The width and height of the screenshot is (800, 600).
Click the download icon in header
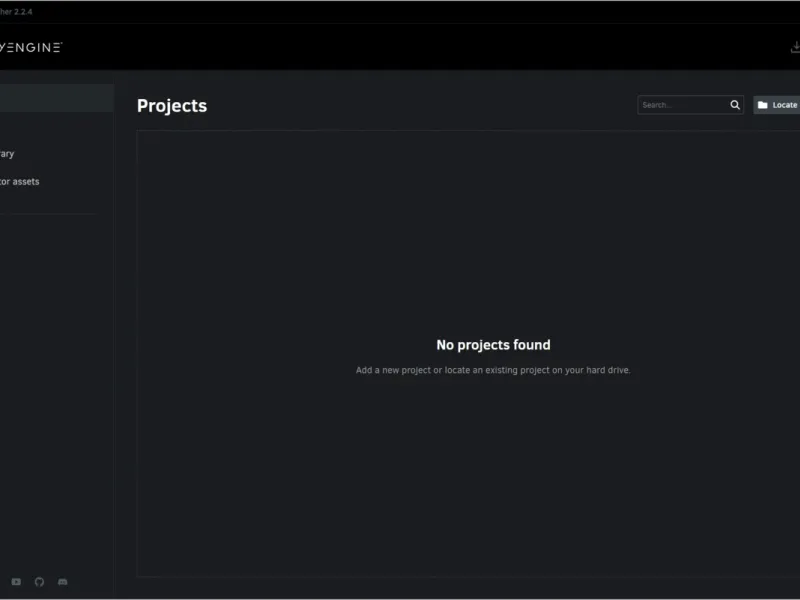pos(795,47)
